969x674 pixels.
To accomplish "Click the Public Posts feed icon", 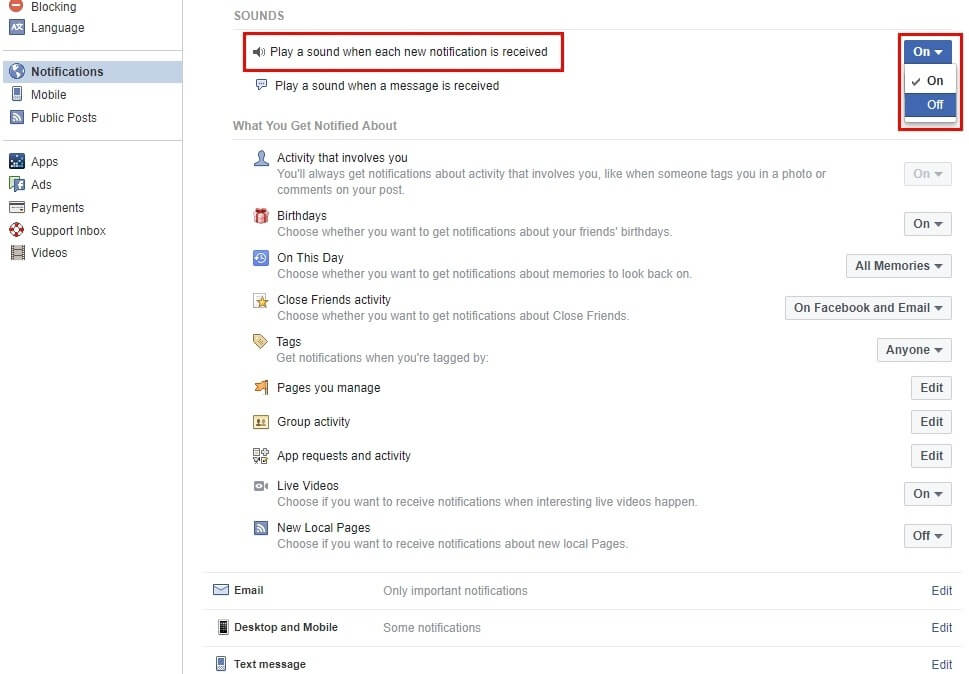I will pos(17,117).
